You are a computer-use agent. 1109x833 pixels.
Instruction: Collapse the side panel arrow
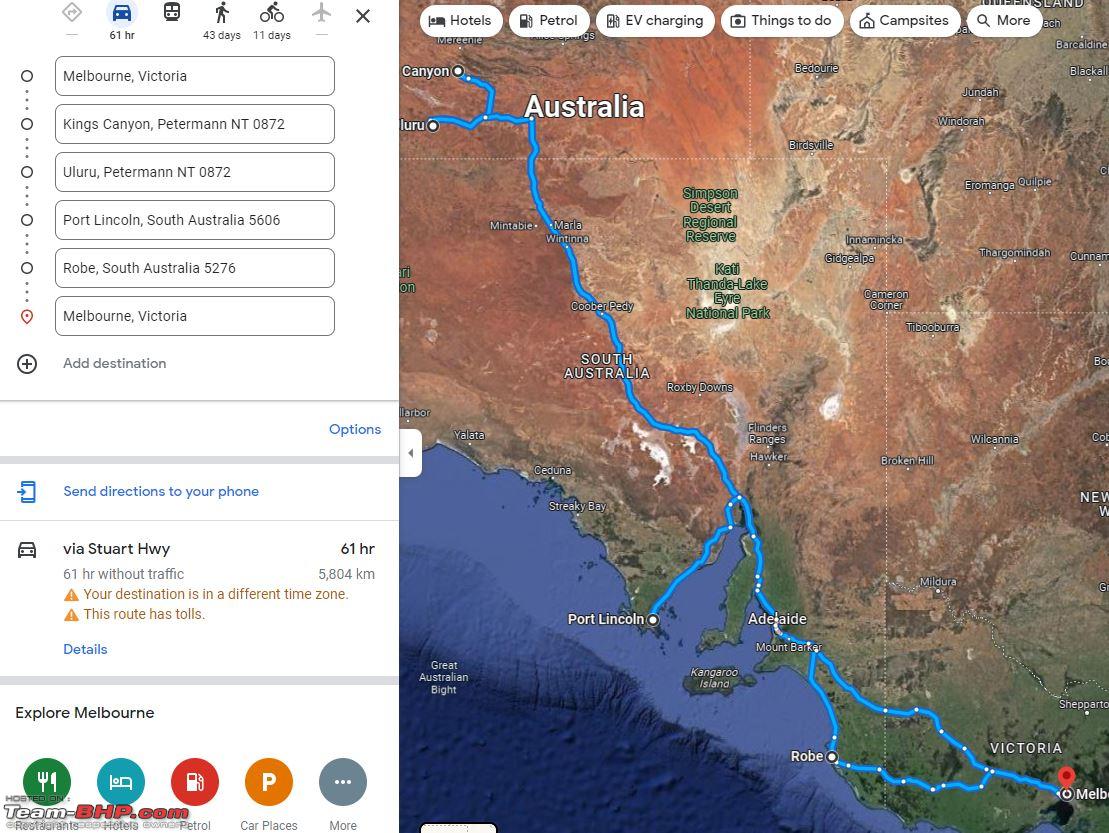[411, 453]
